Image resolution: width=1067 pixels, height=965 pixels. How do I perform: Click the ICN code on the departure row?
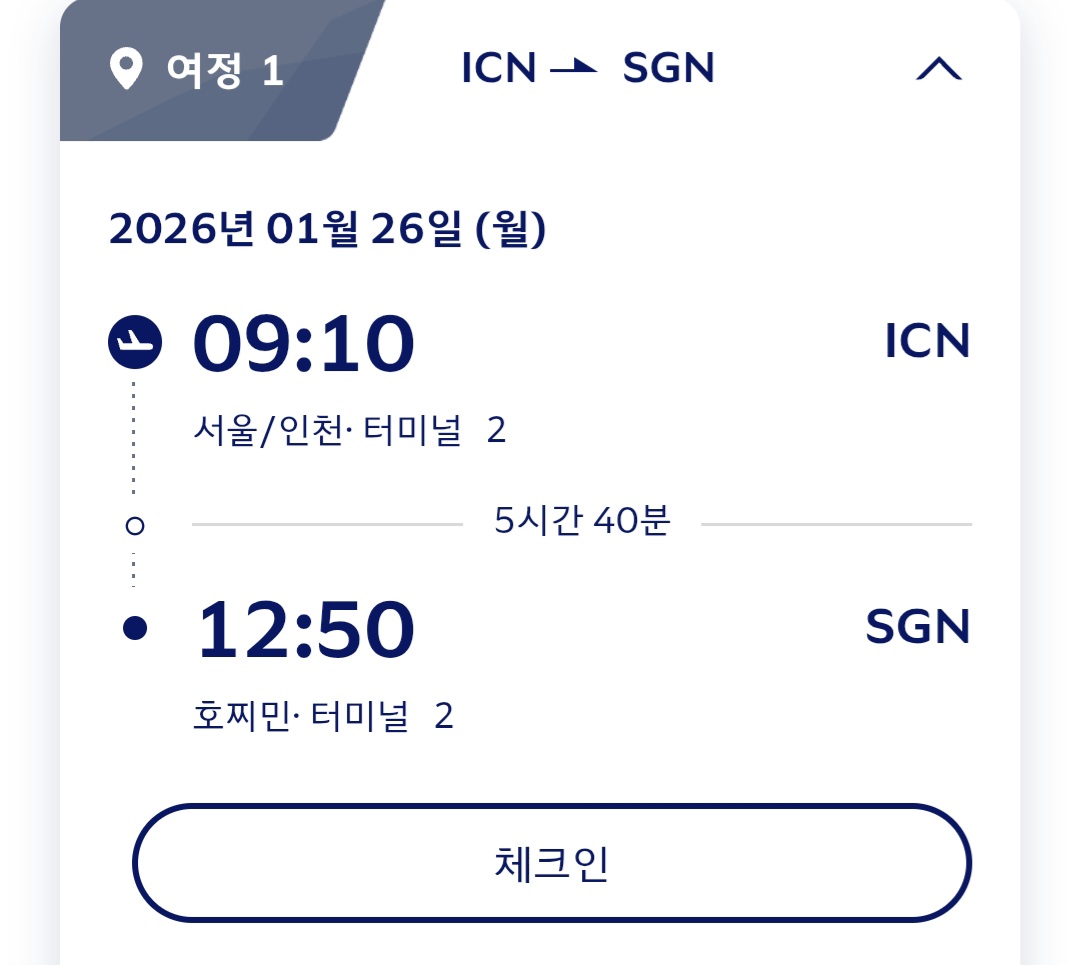tap(927, 342)
